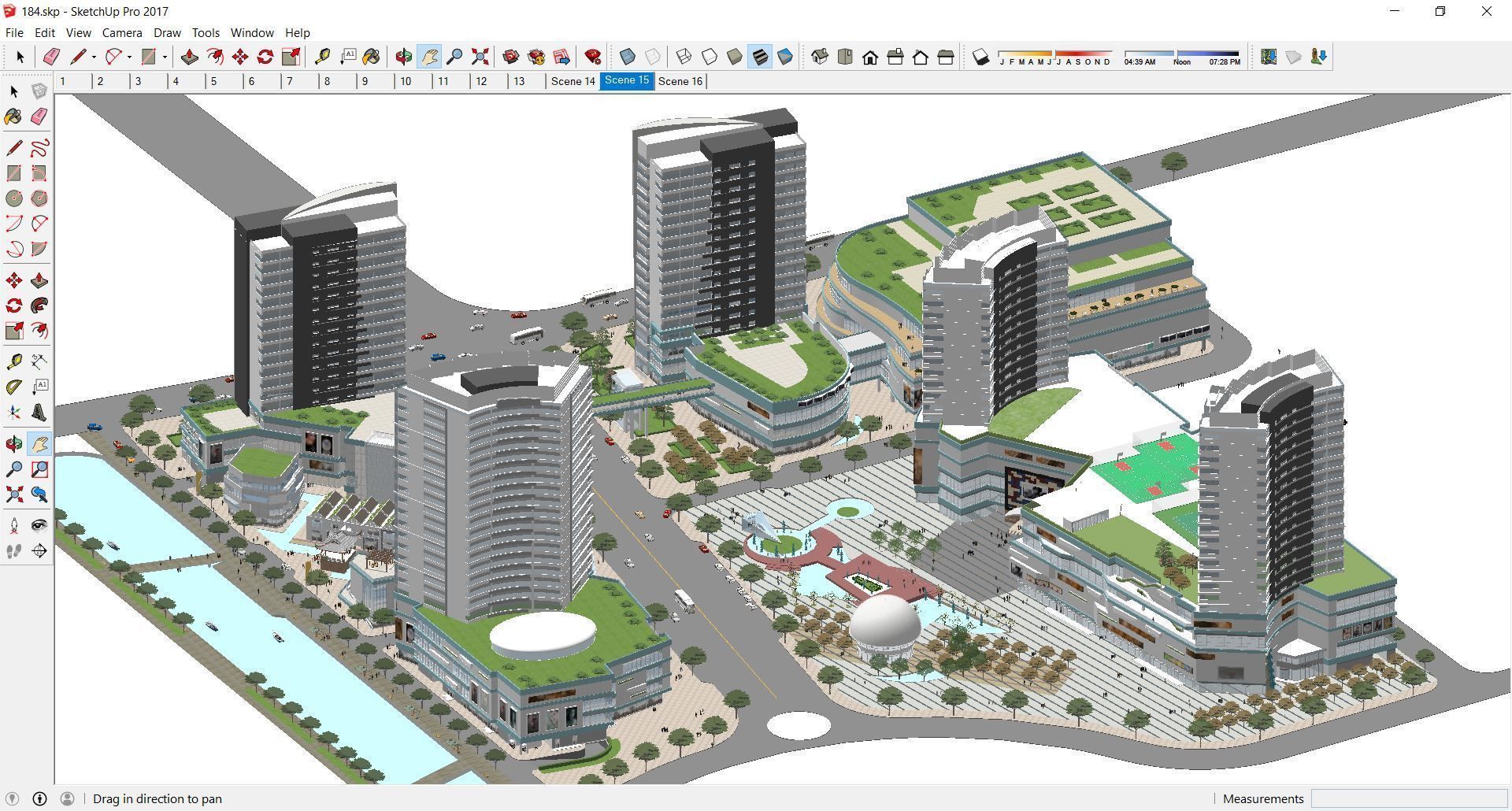1512x811 pixels.
Task: Choose the Freehand drawing tool
Action: 39,148
